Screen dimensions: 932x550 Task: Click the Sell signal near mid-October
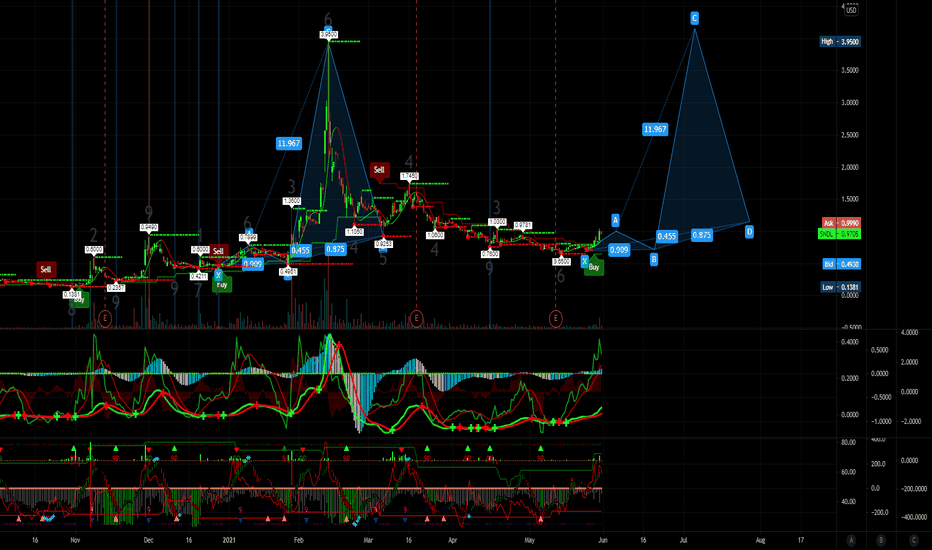pos(46,269)
